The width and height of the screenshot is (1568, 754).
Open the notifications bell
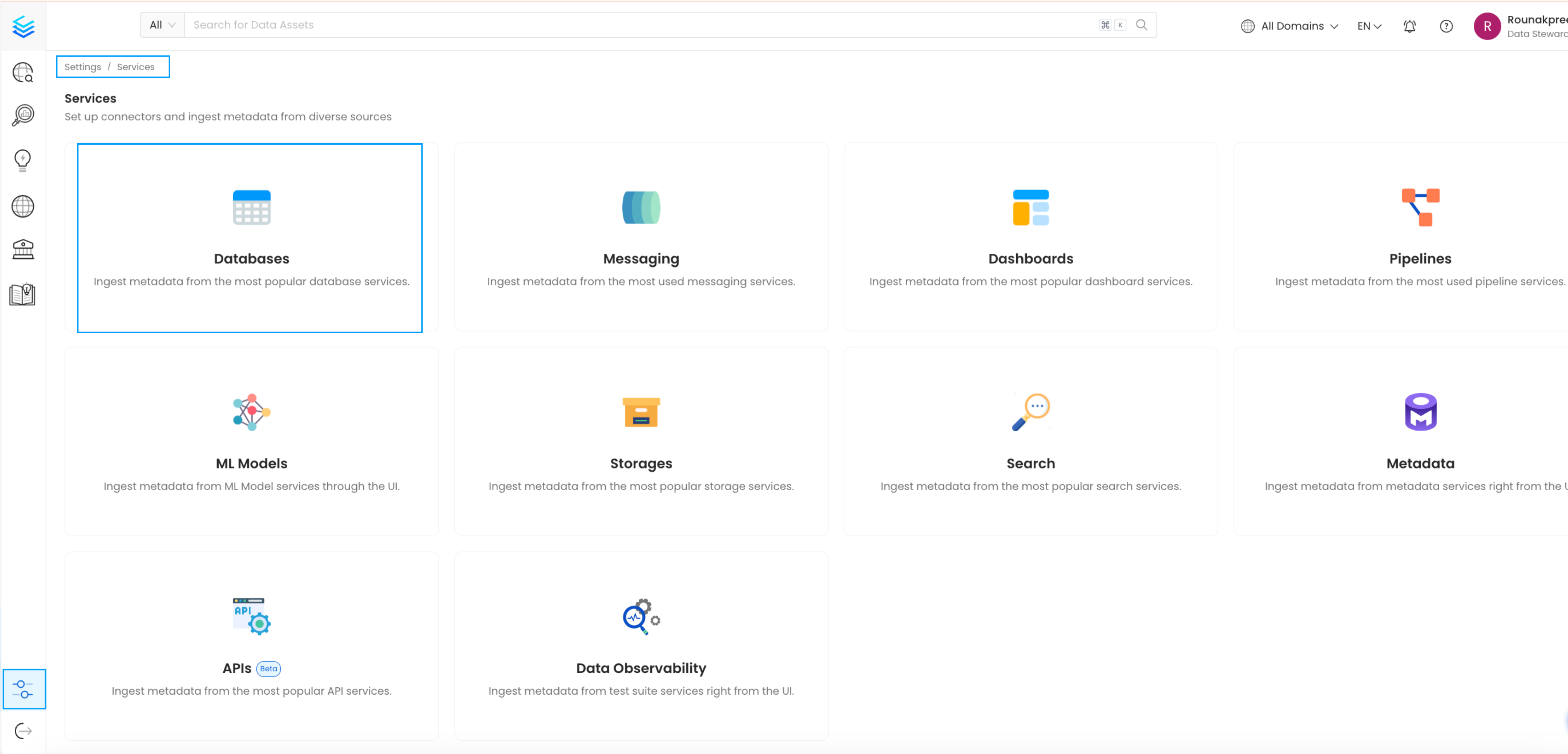1409,26
